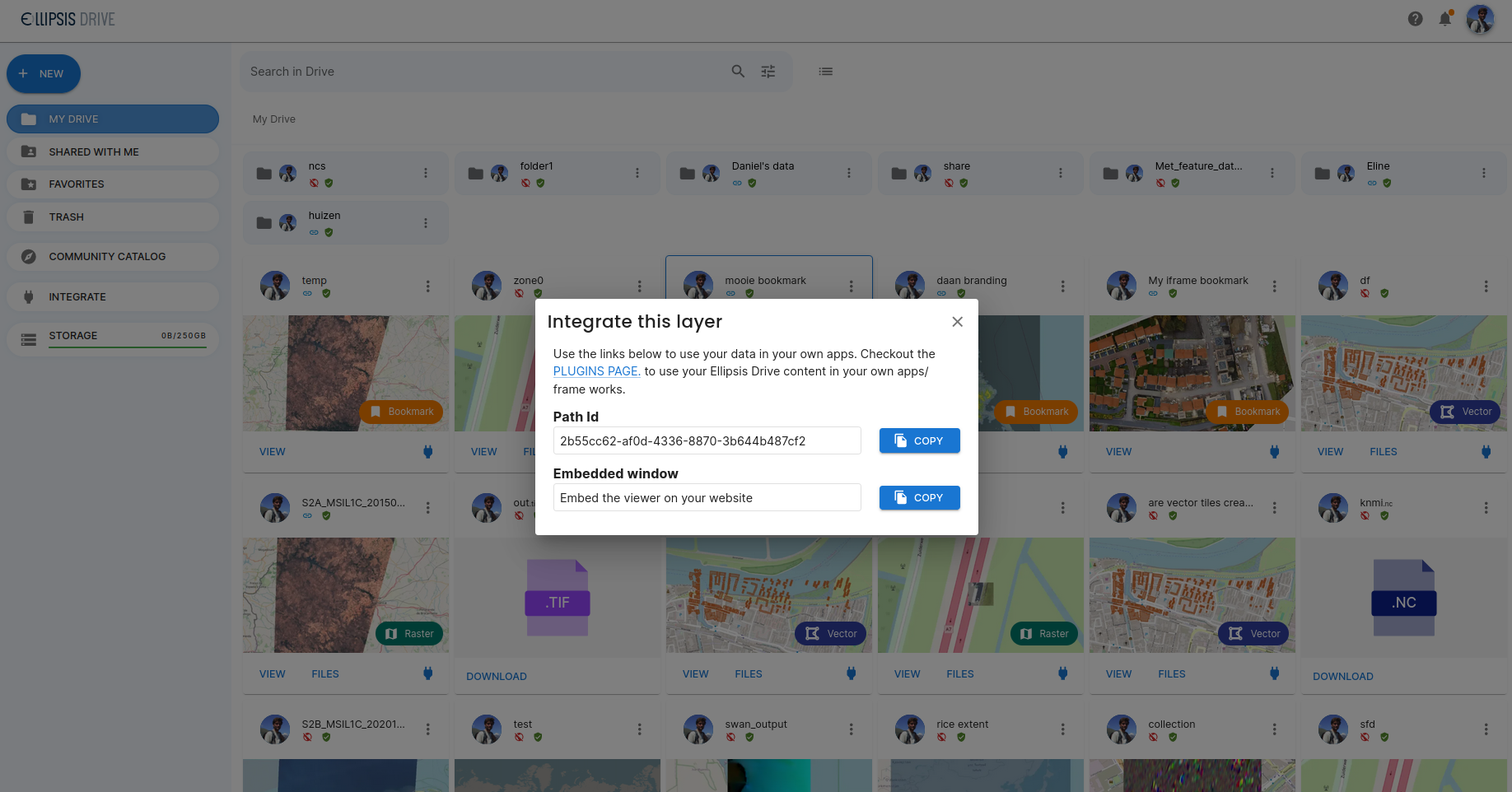The height and width of the screenshot is (792, 1512).
Task: View the df layer
Action: click(1330, 452)
